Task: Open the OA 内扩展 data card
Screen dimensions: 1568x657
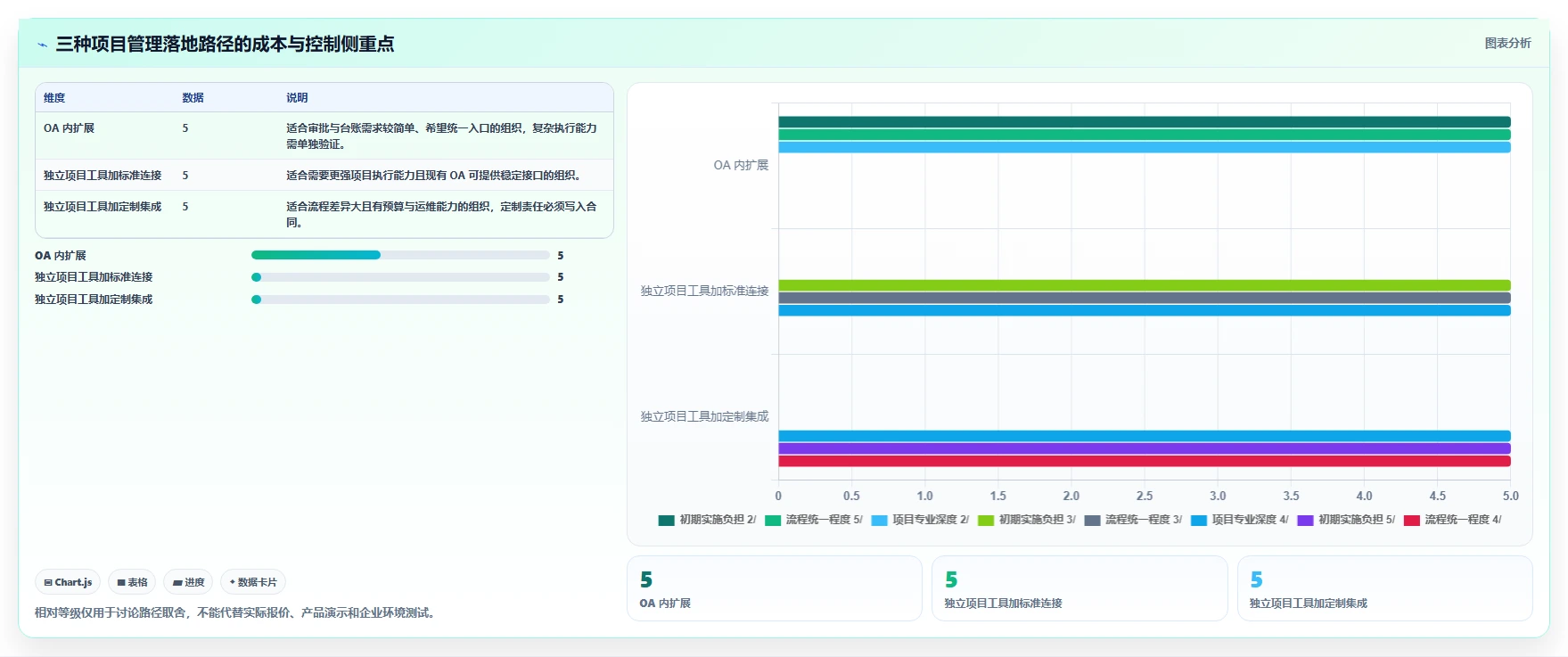Action: 775,588
